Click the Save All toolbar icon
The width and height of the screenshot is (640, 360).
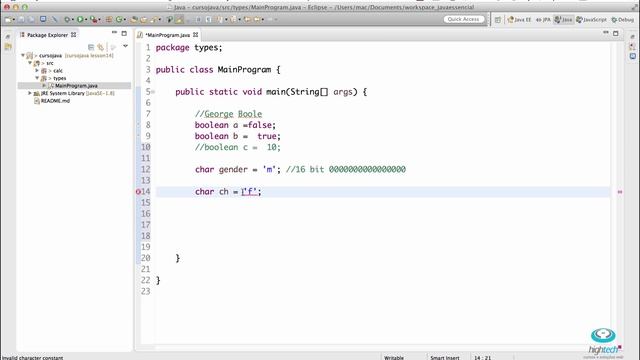tap(31, 20)
